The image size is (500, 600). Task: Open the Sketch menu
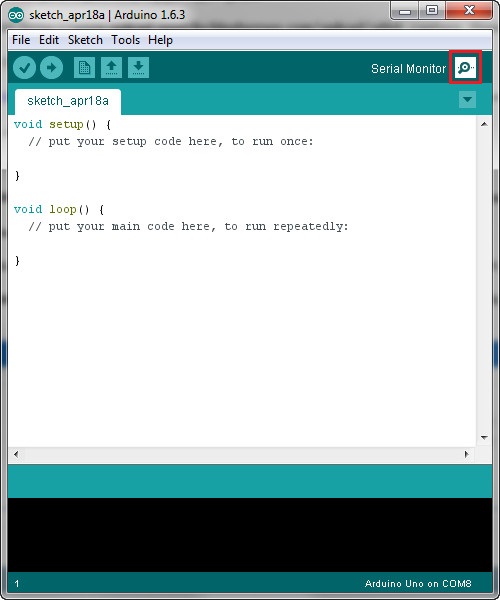tap(85, 40)
